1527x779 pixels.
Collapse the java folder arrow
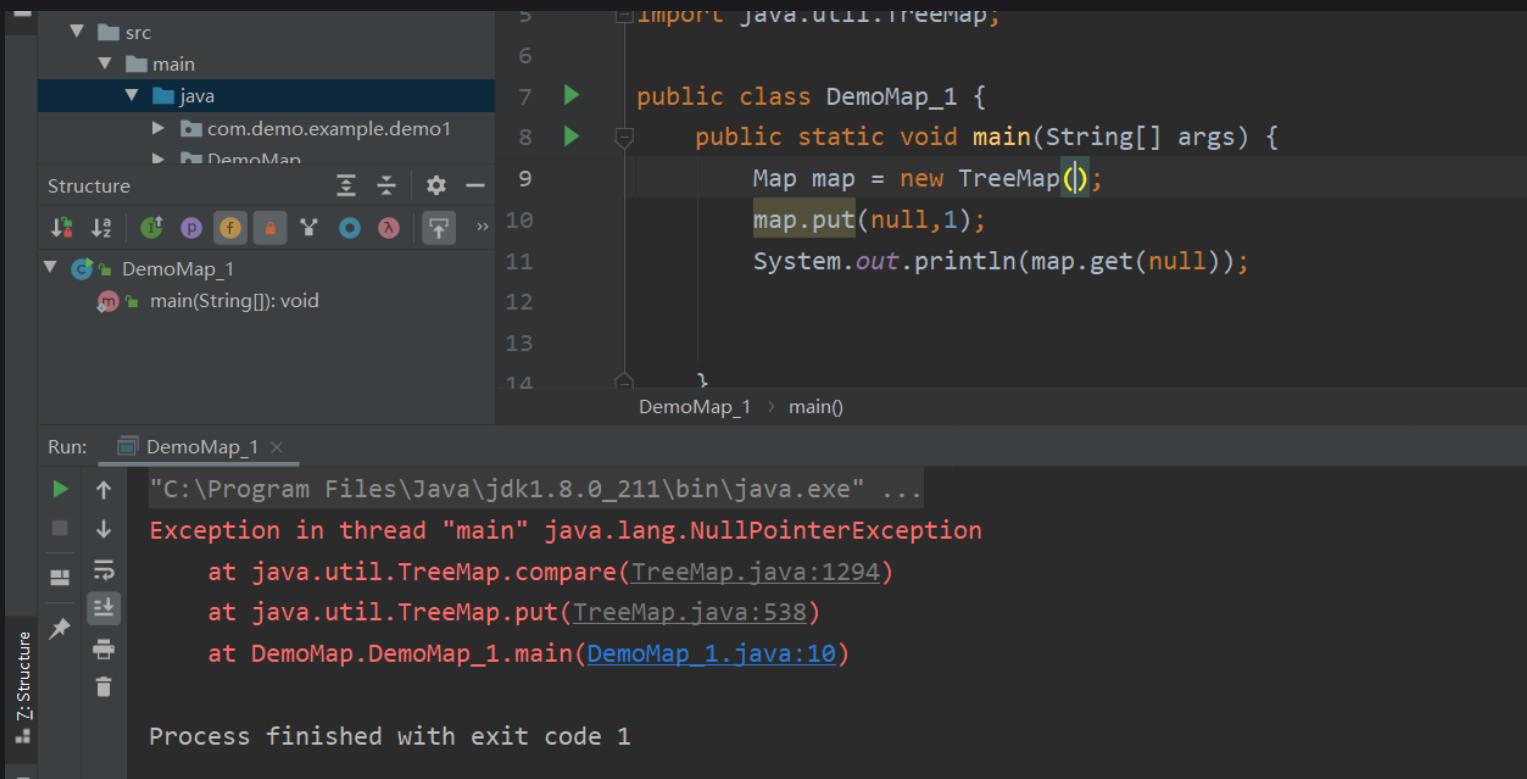click(131, 96)
